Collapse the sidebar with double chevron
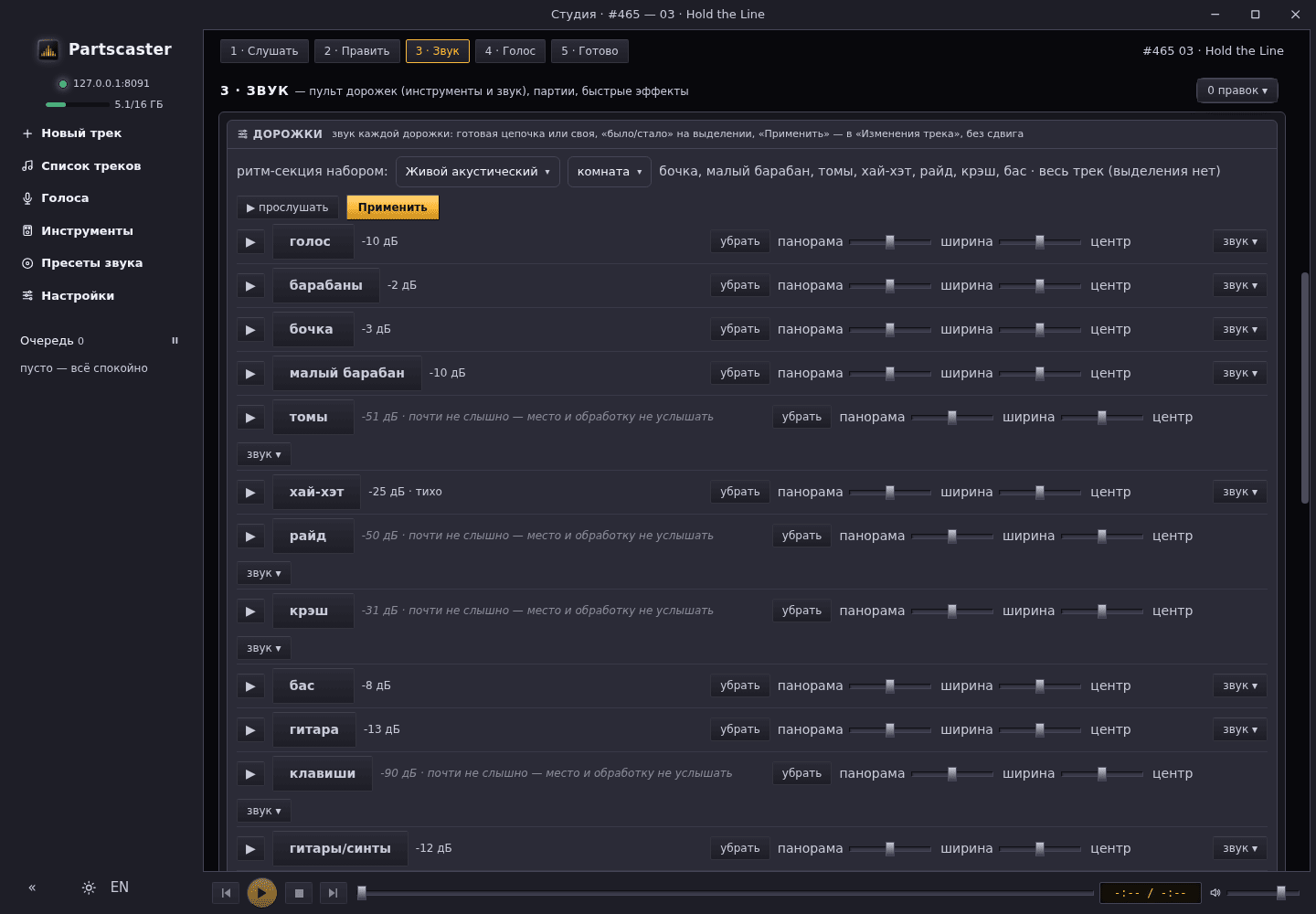This screenshot has height=914, width=1316. [x=32, y=887]
